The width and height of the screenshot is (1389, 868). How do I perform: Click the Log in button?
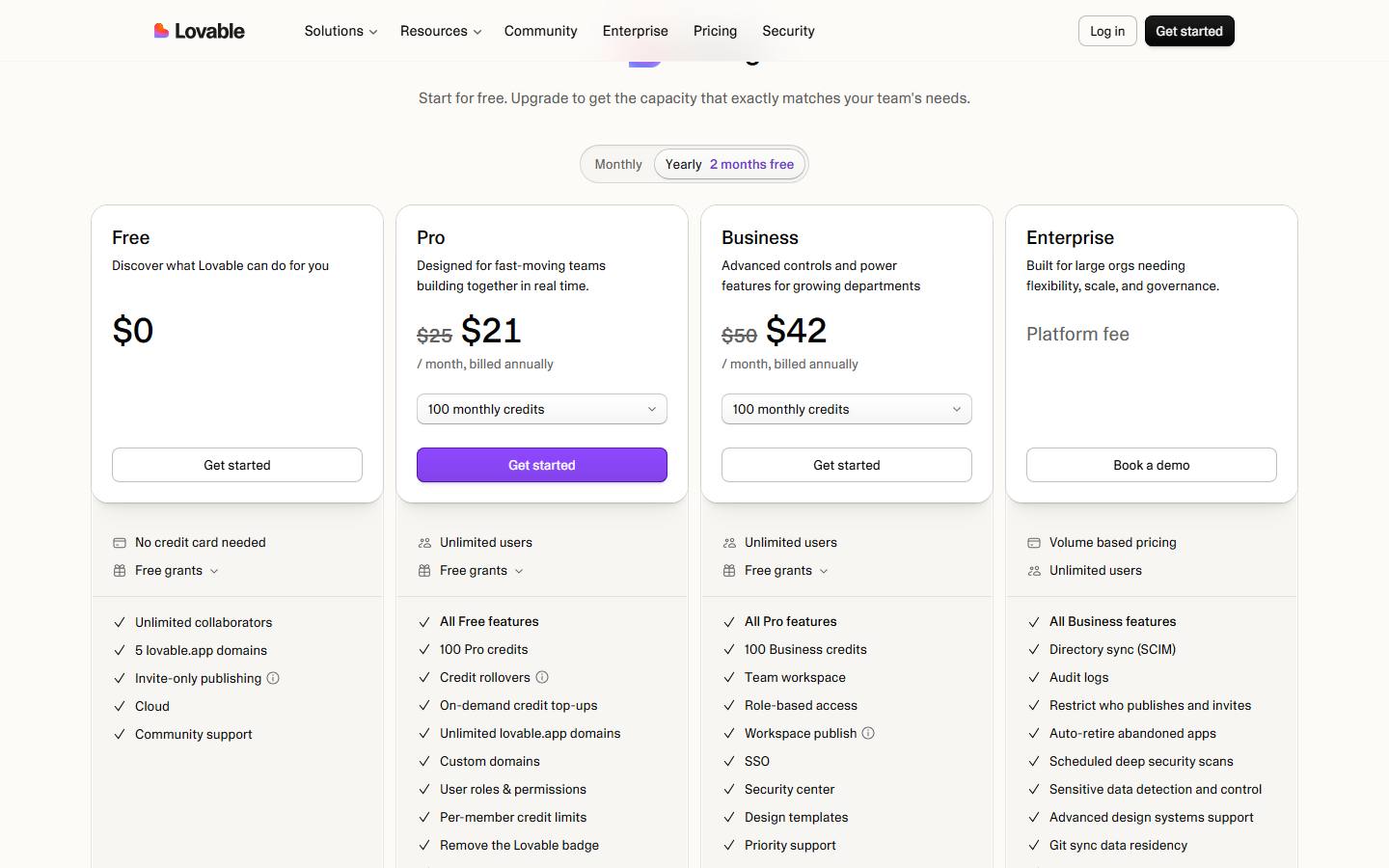click(1107, 31)
